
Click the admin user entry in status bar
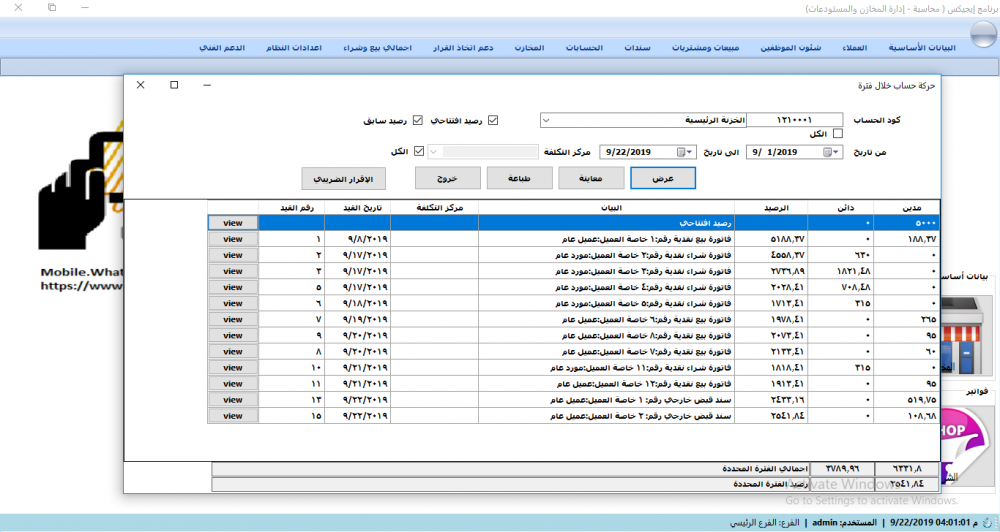(844, 522)
